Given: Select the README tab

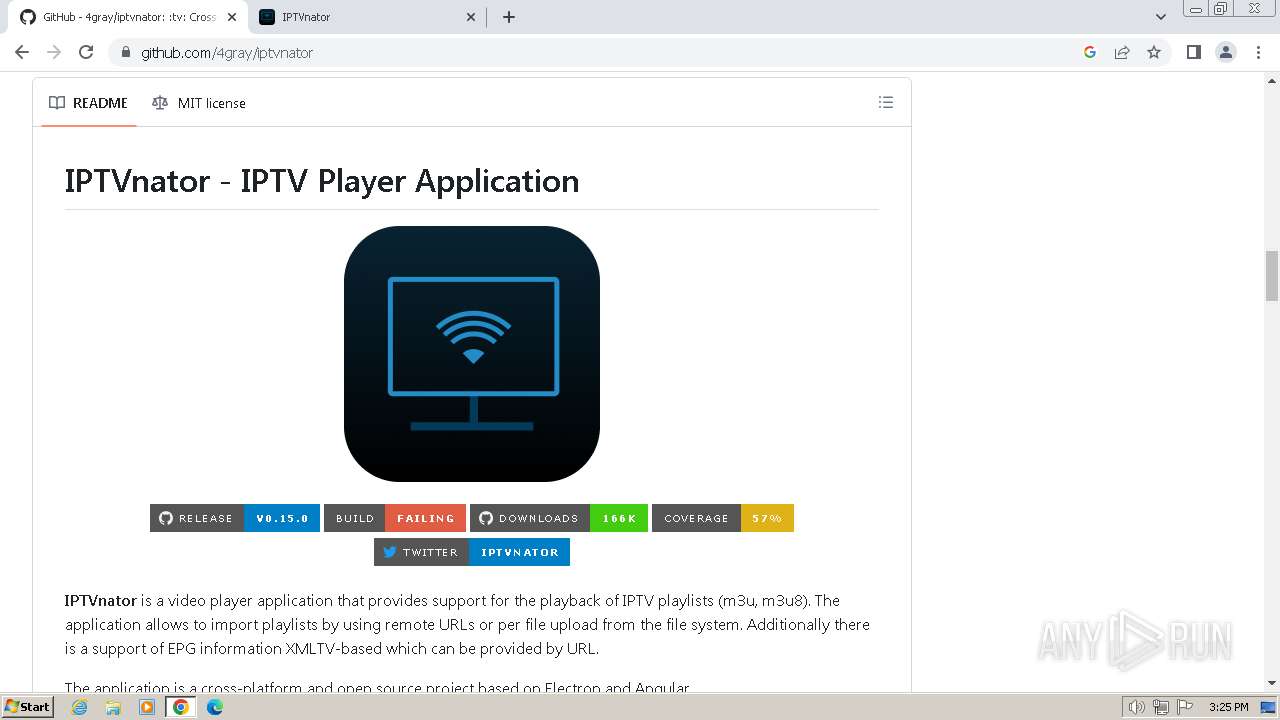Looking at the screenshot, I should tap(88, 103).
